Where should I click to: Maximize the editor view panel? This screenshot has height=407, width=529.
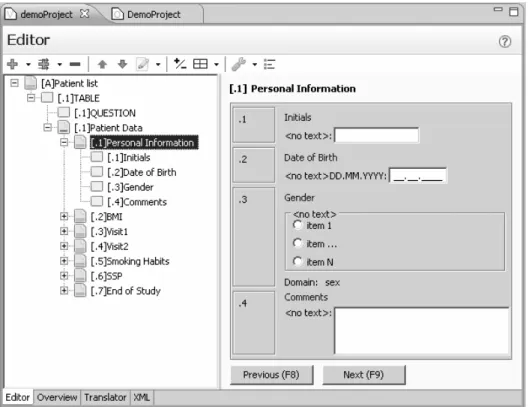tap(513, 11)
